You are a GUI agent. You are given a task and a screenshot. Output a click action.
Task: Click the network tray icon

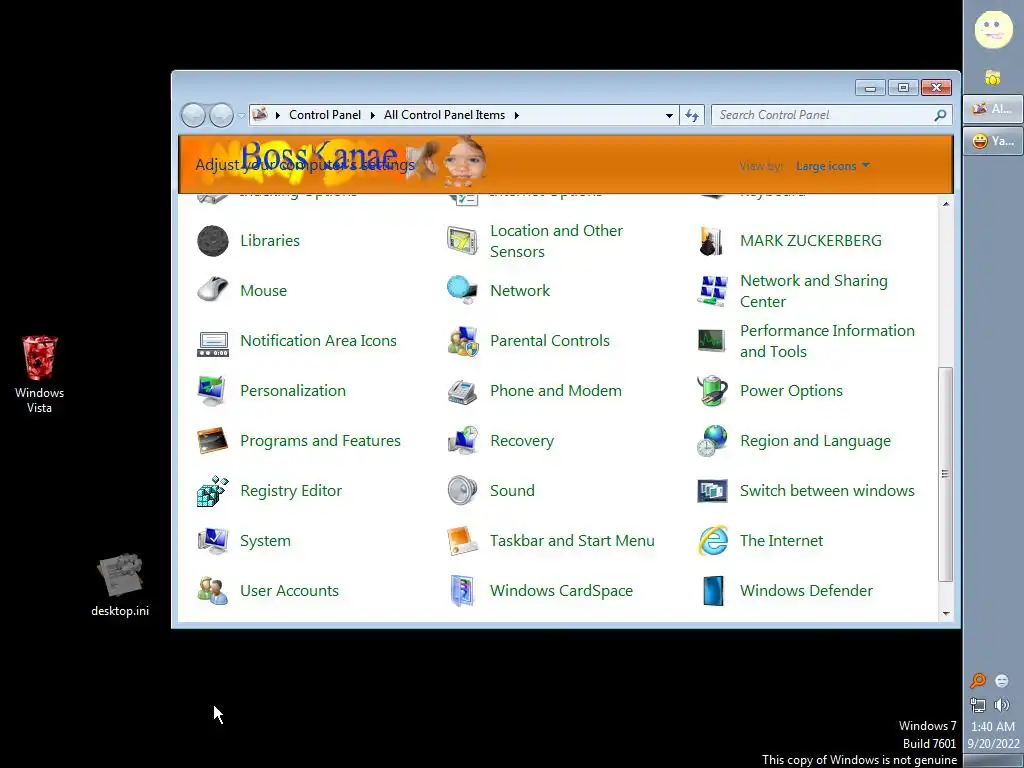pos(978,705)
